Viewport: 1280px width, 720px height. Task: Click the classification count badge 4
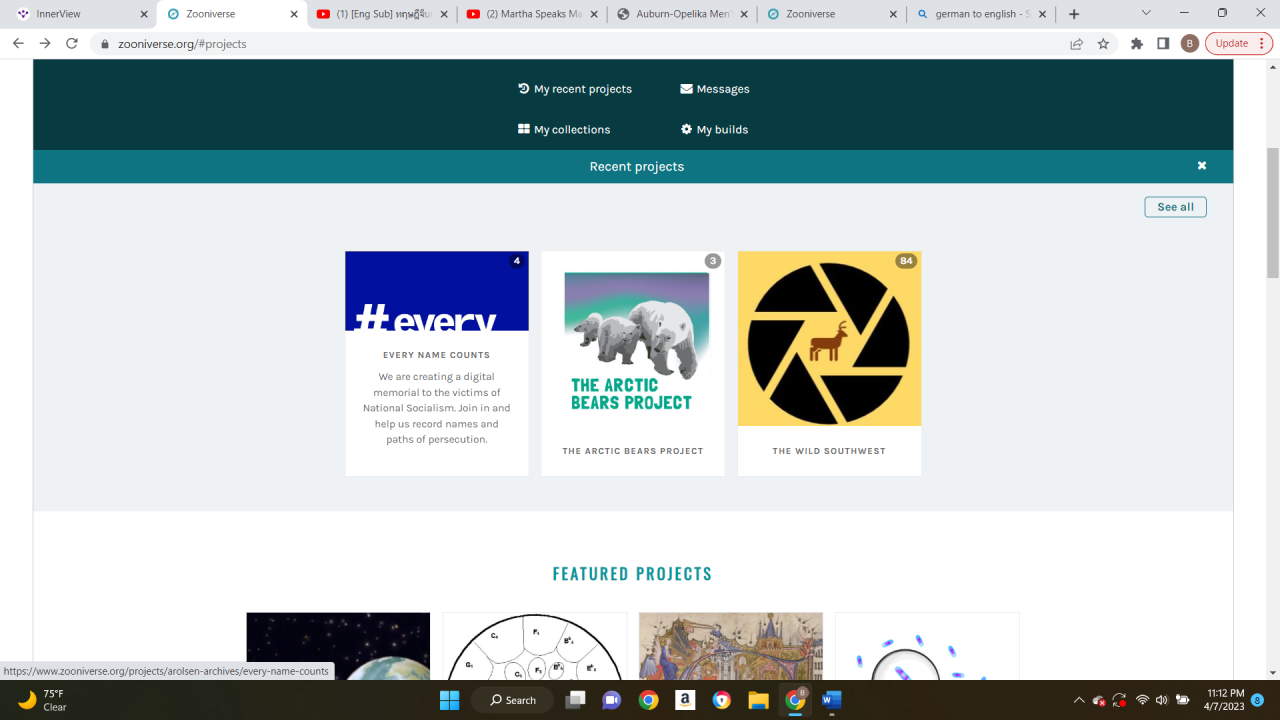(x=516, y=261)
